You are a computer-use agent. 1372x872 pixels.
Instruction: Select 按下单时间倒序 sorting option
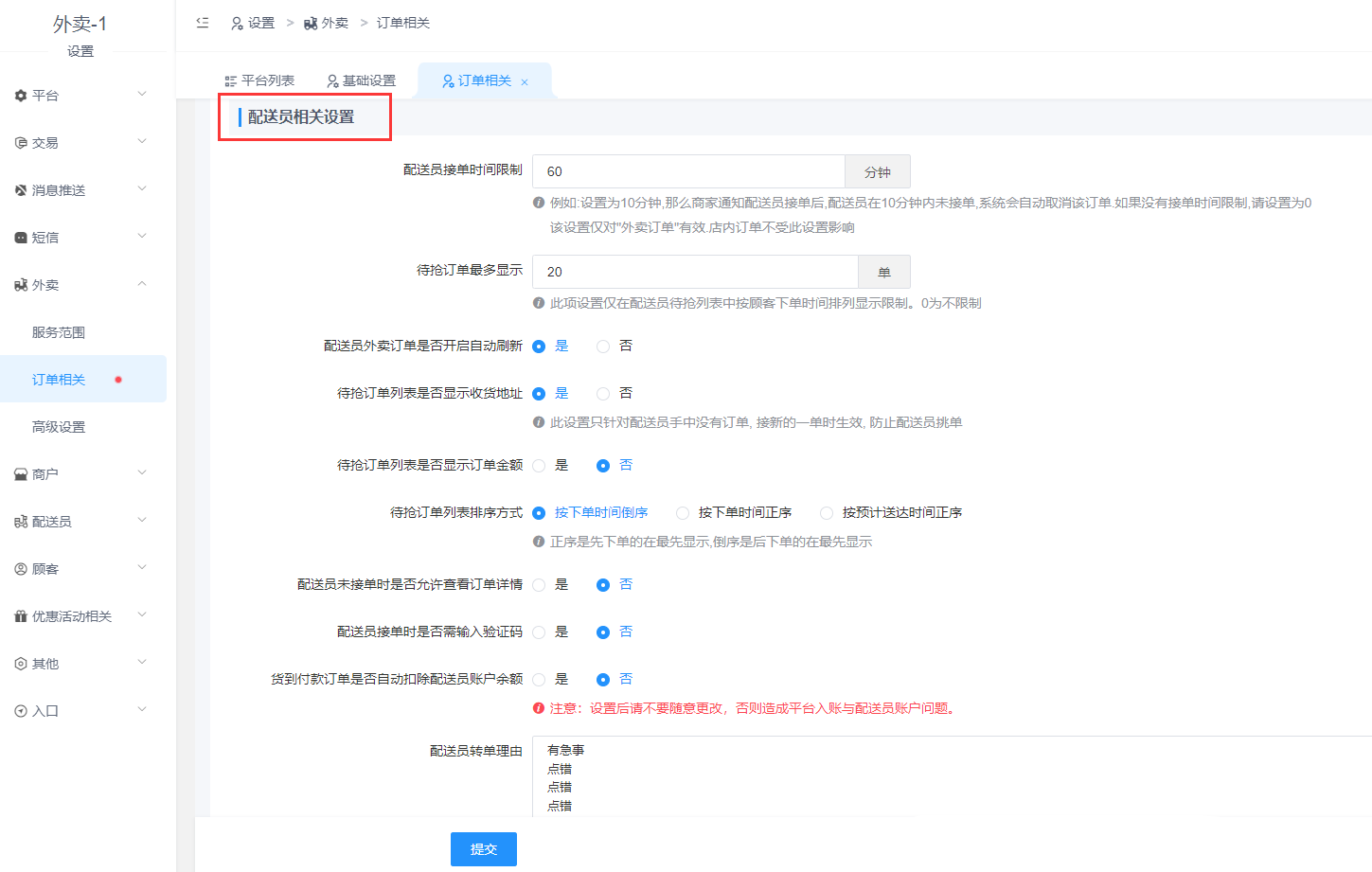coord(539,513)
